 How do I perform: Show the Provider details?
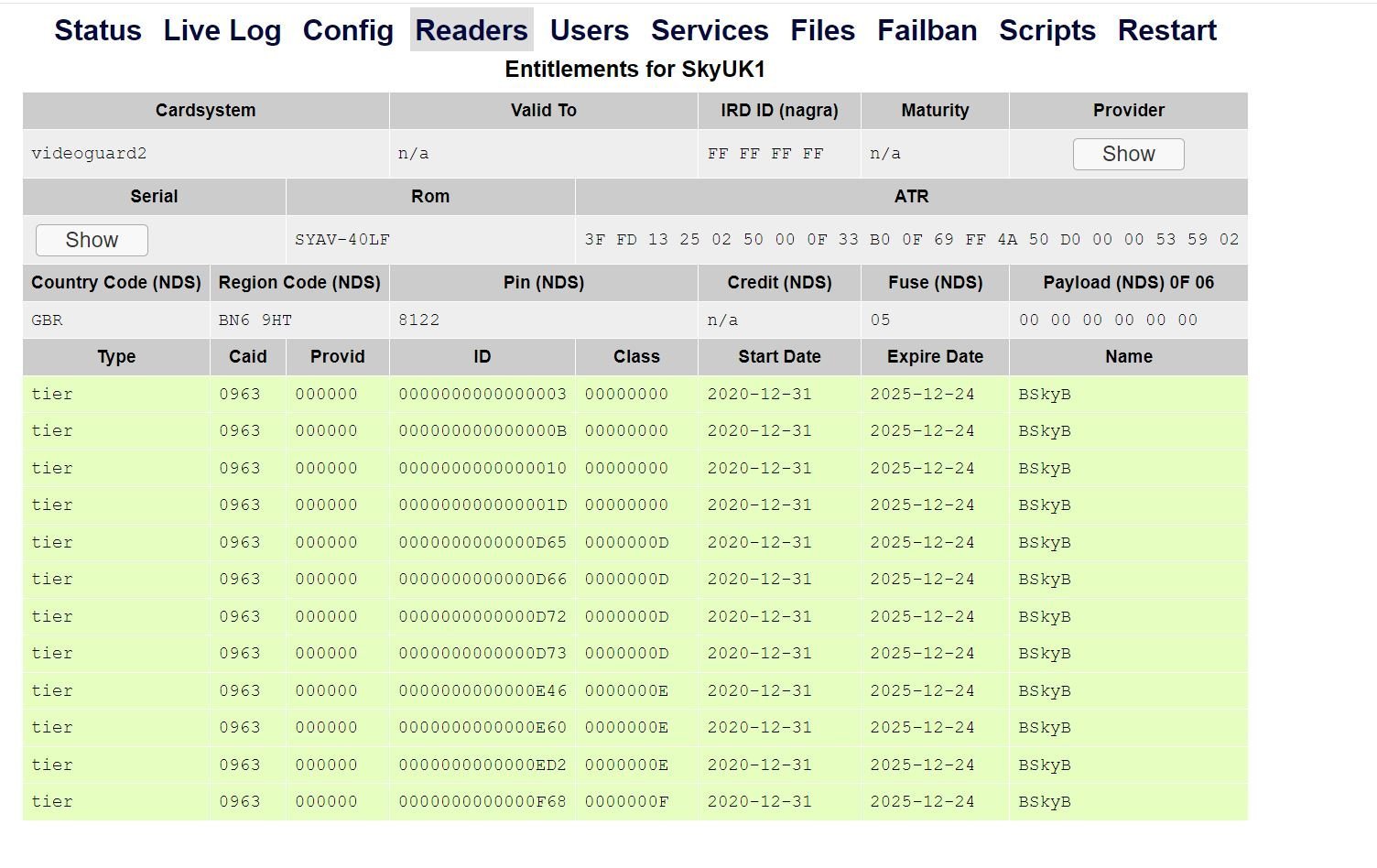[x=1128, y=154]
